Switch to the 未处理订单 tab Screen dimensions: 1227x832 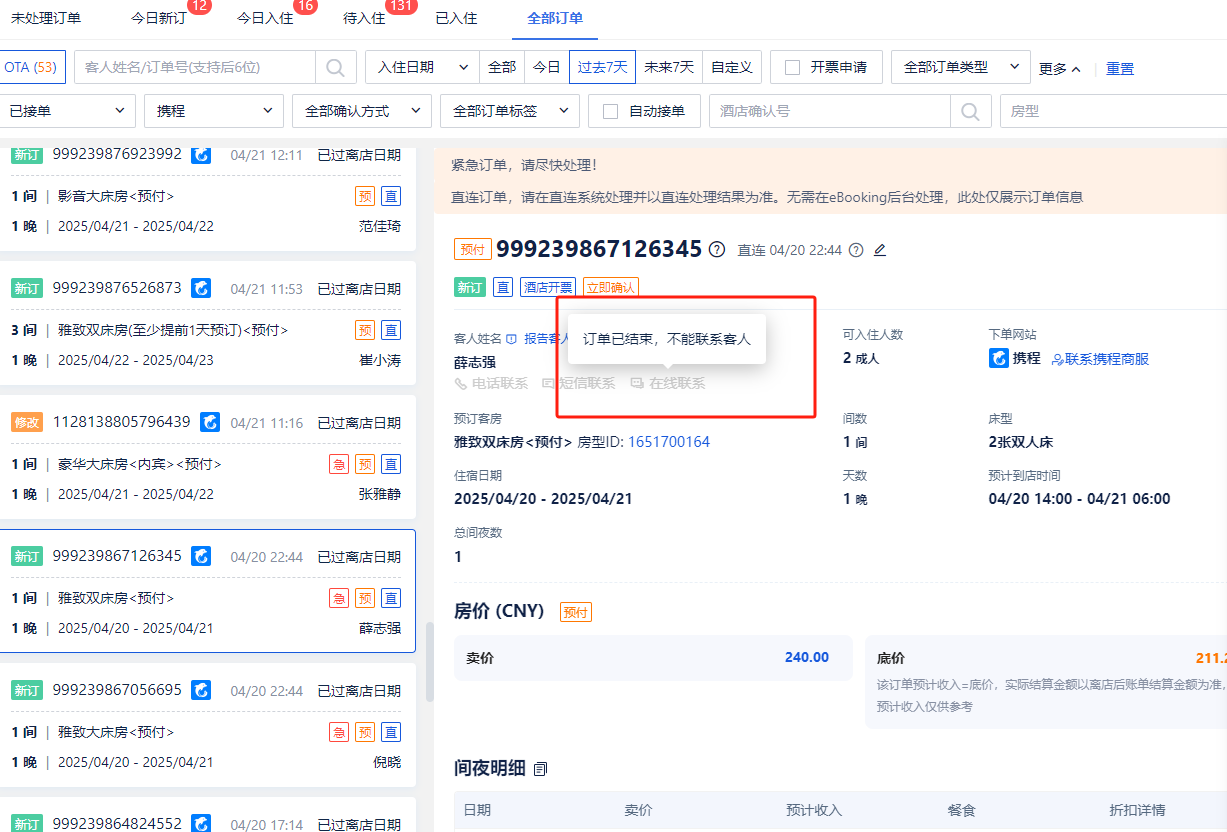tap(46, 18)
